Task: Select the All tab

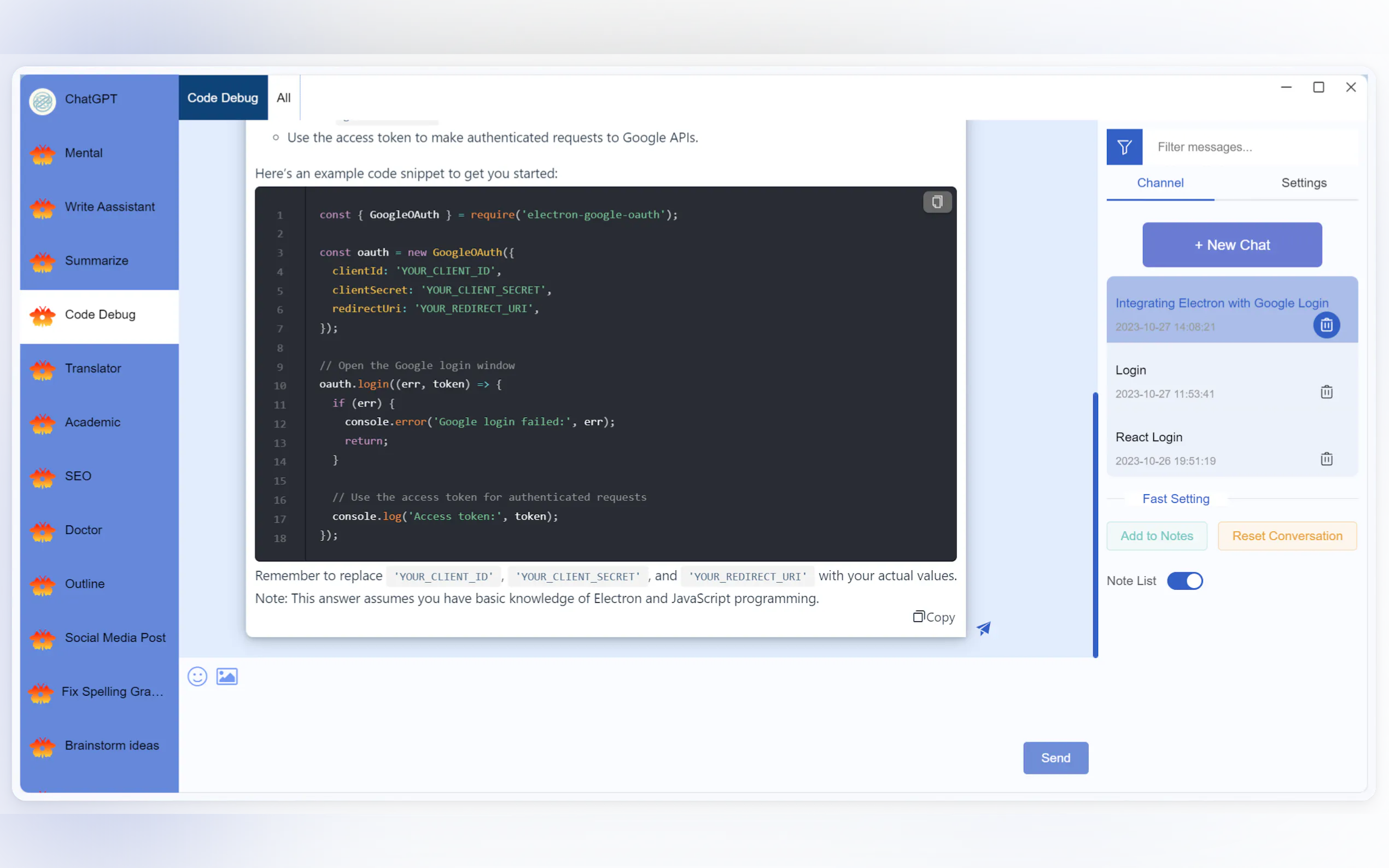Action: pyautogui.click(x=284, y=98)
